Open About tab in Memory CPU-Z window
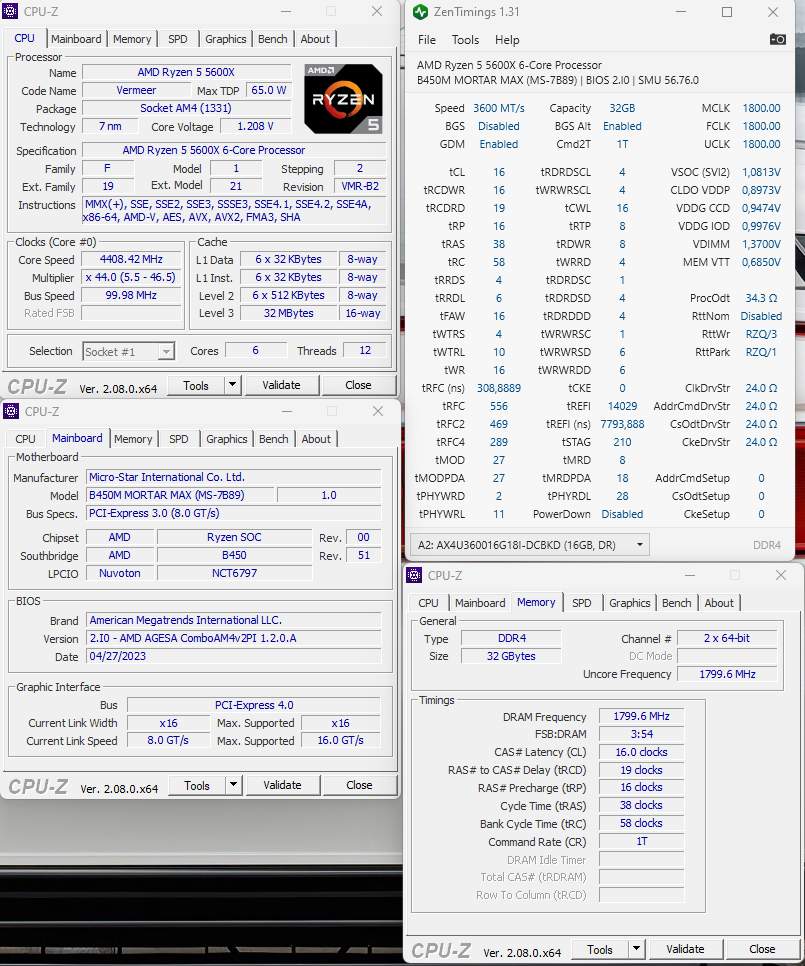This screenshot has height=966, width=805. click(719, 603)
